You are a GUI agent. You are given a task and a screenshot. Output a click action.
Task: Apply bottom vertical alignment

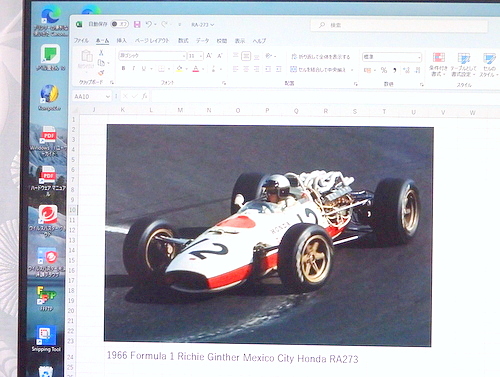pyautogui.click(x=257, y=56)
